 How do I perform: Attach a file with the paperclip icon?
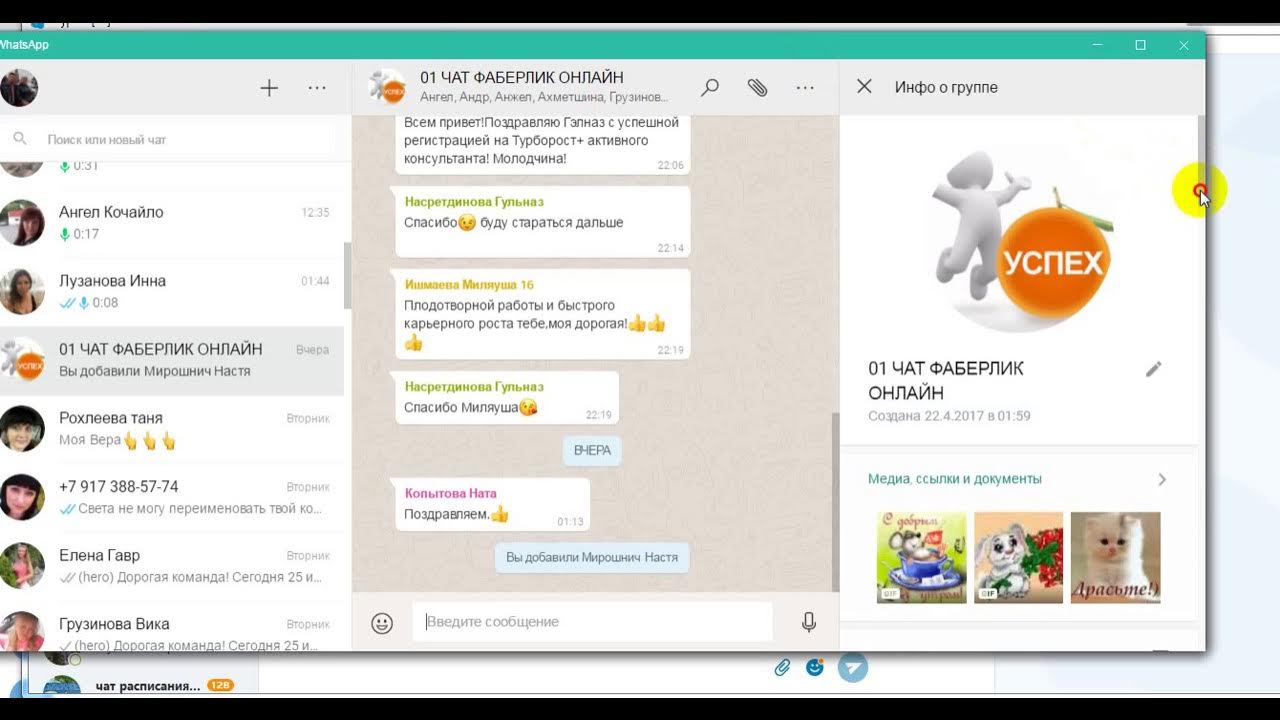tap(758, 88)
